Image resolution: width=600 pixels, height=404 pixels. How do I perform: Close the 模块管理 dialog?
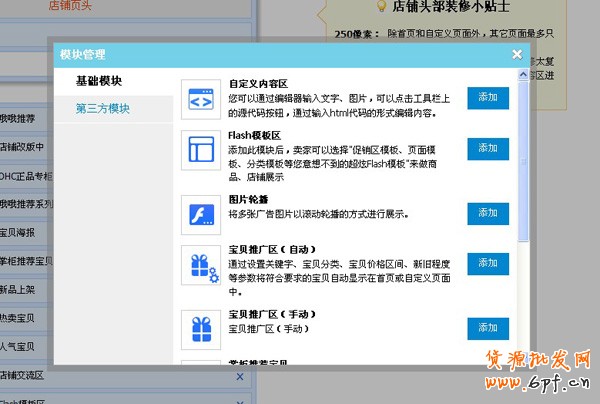tap(516, 54)
